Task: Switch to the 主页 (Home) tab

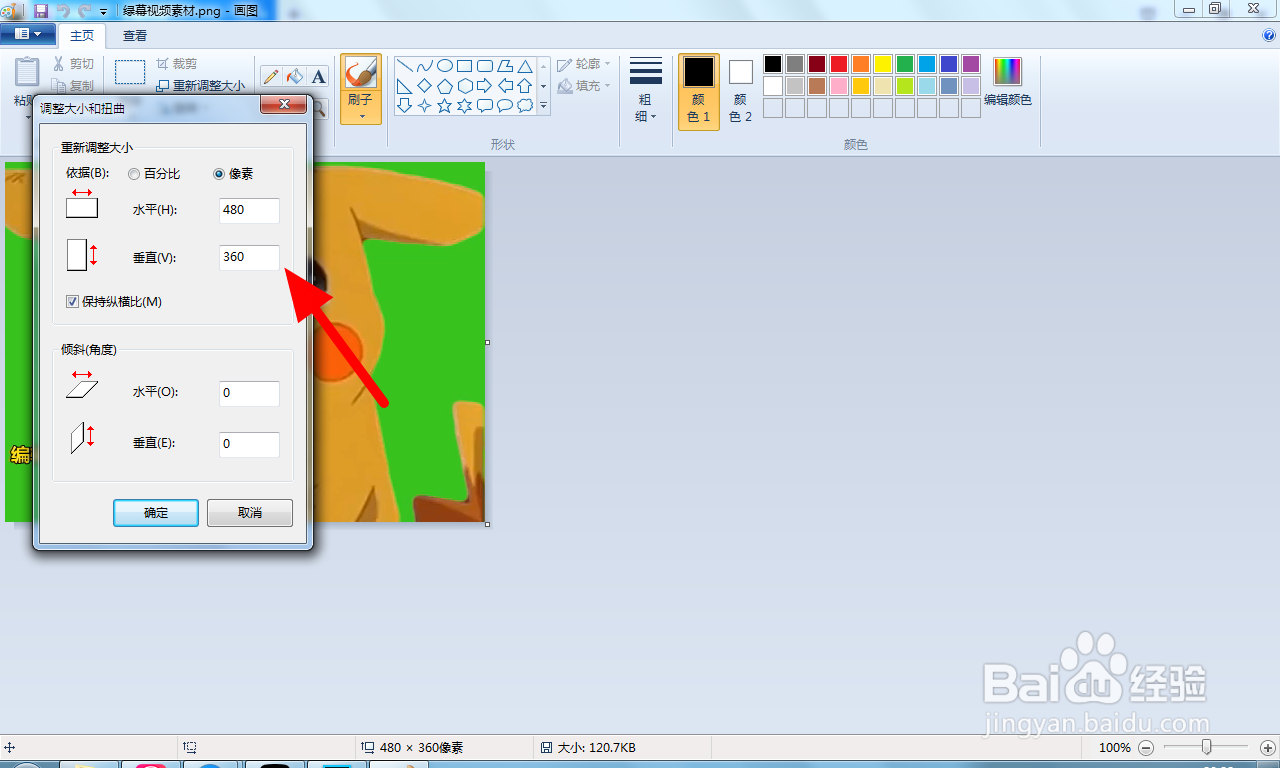Action: [81, 35]
